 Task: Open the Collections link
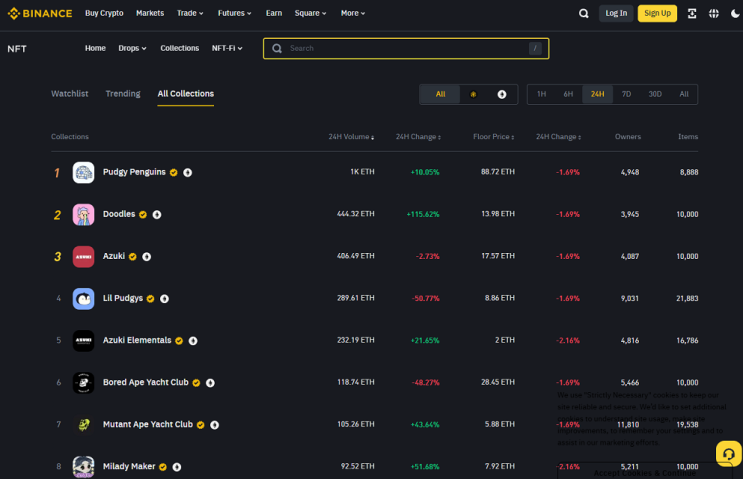pos(180,48)
